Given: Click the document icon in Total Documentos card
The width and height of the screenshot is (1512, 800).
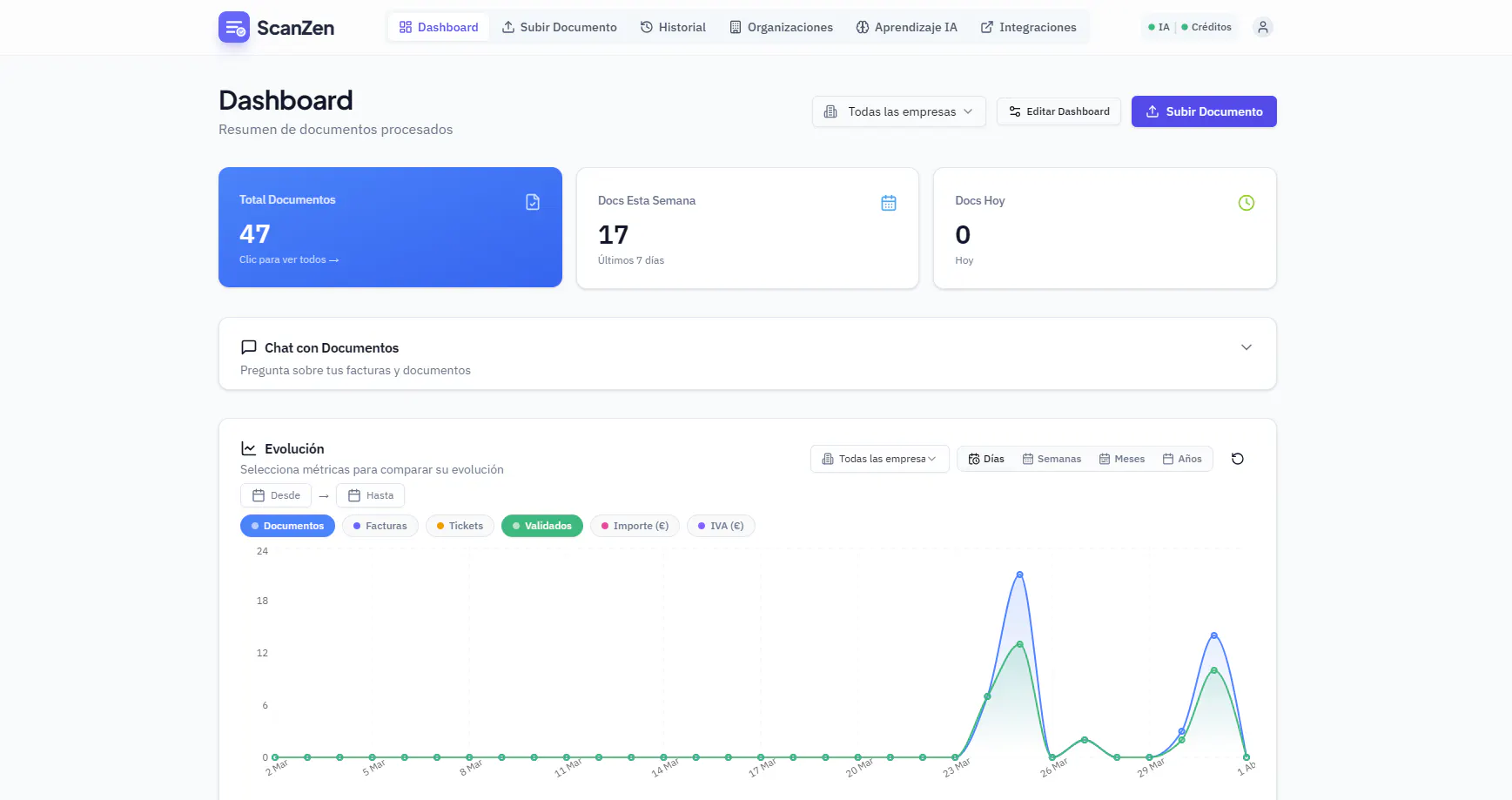Looking at the screenshot, I should click(x=533, y=202).
